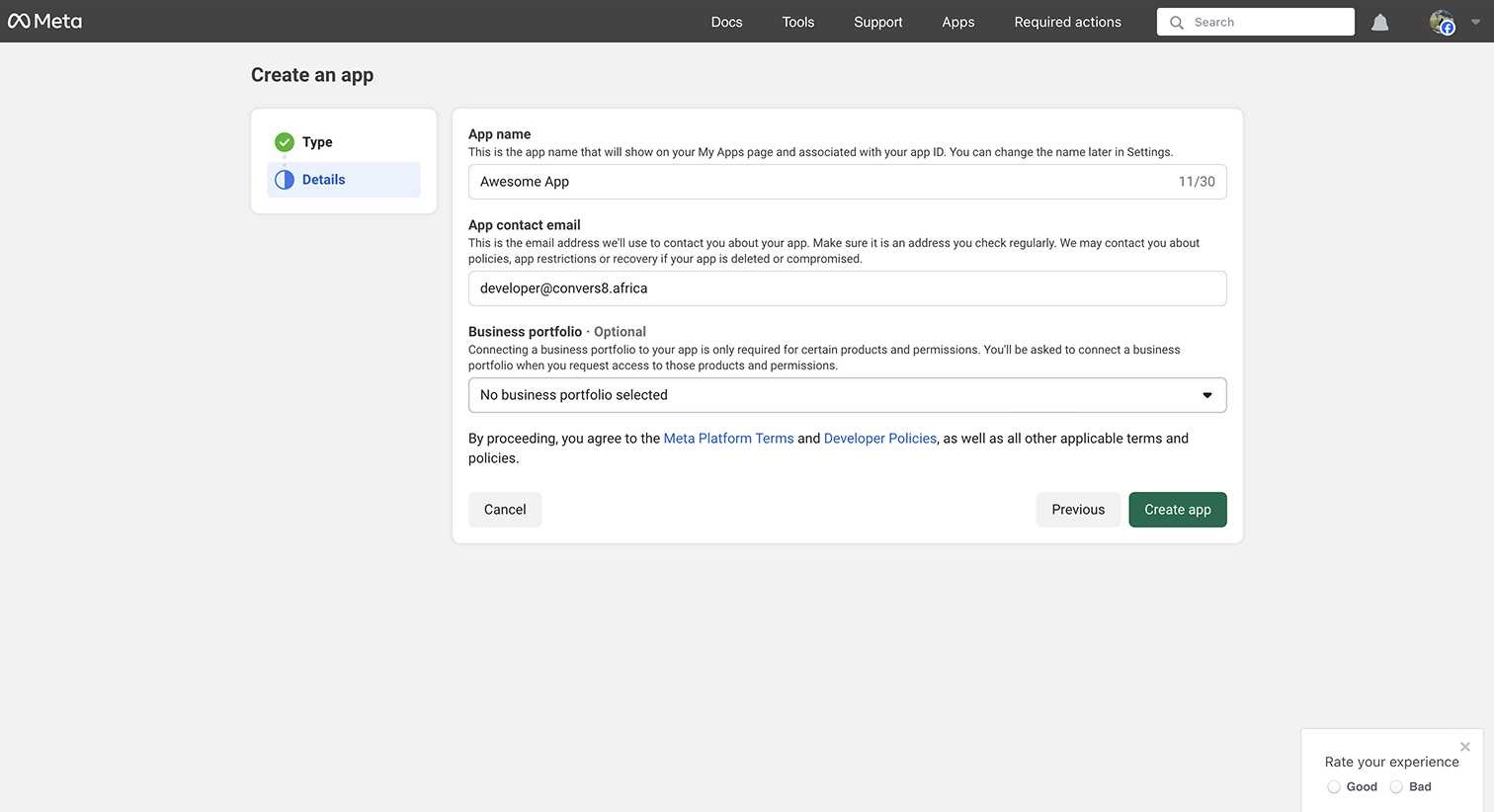Select Good to rate your experience
Screen dimensions: 1494x812
coord(1334,786)
